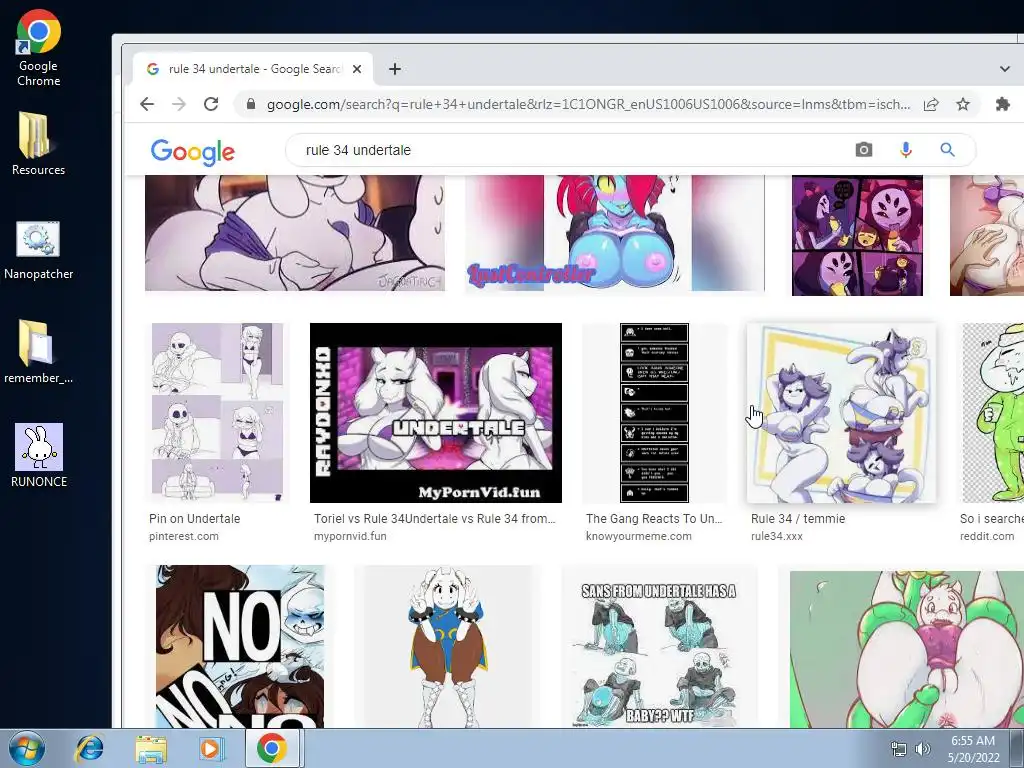Launch Nanopatcher from the desktop
Screen dimensions: 1024x768
click(39, 250)
